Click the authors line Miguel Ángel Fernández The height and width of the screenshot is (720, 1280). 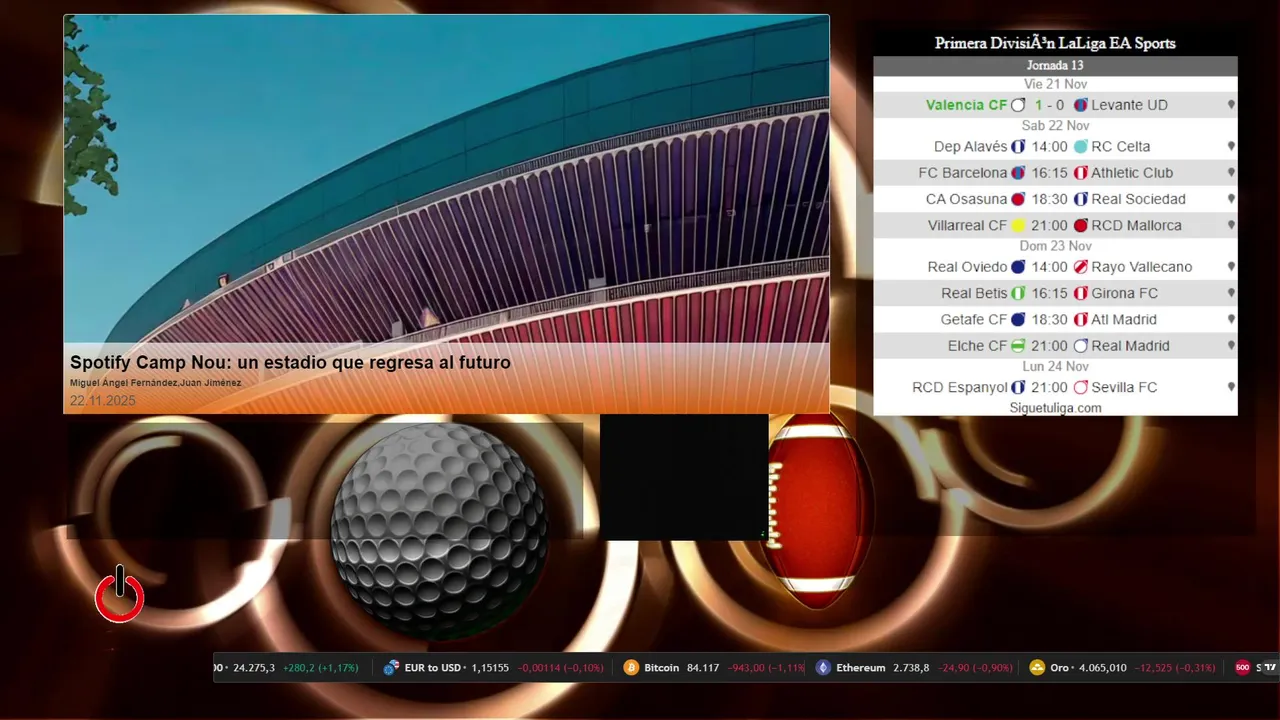[x=155, y=383]
